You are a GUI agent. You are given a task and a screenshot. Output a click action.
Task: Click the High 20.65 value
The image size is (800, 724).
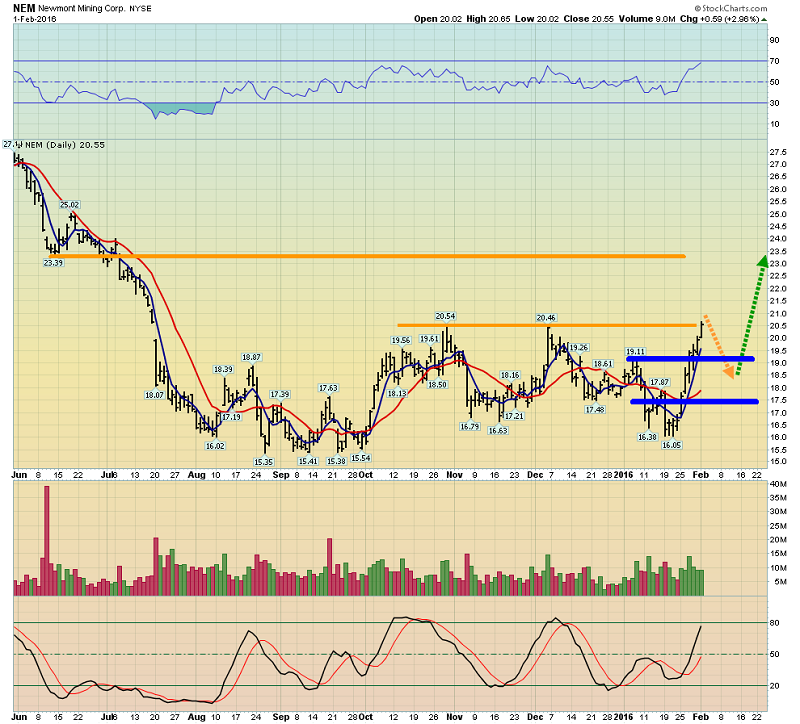click(488, 19)
